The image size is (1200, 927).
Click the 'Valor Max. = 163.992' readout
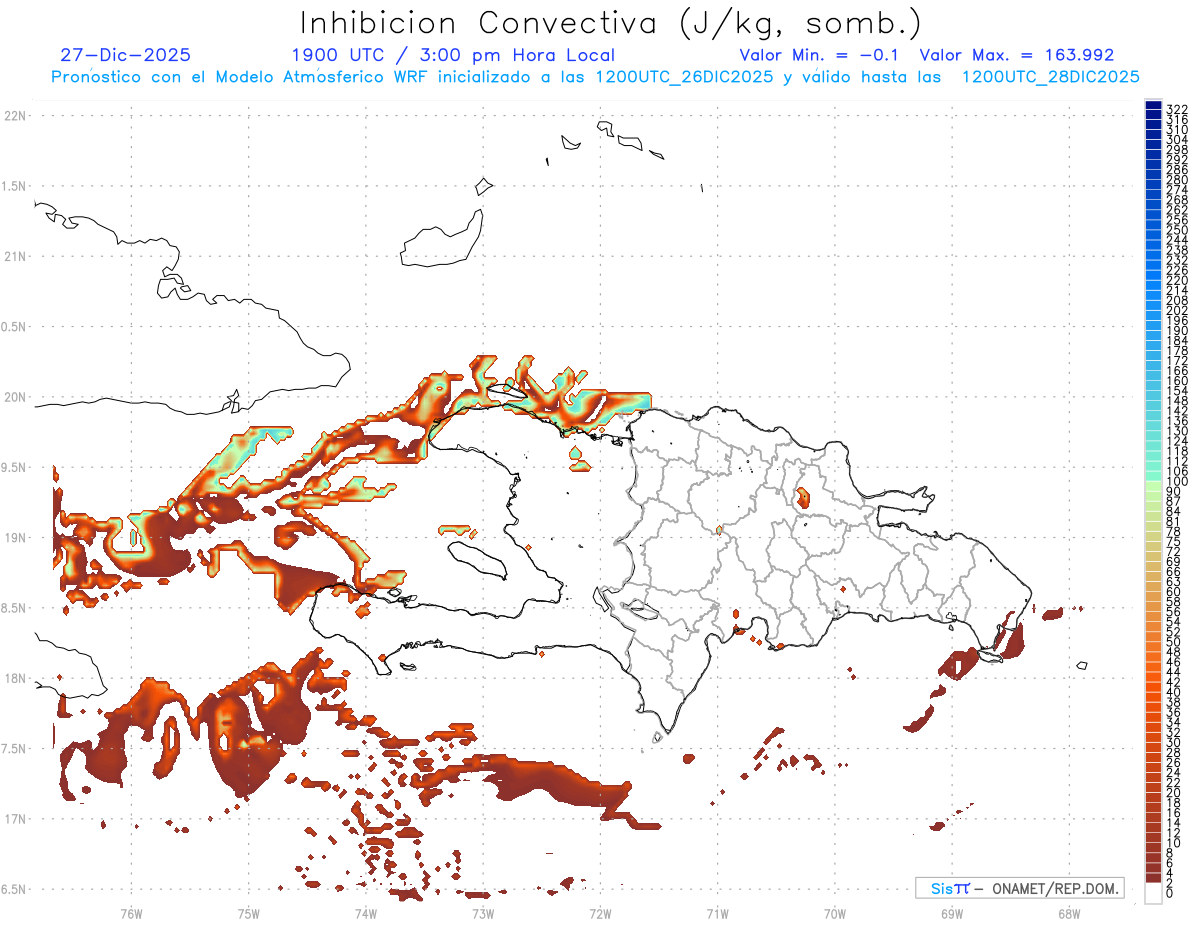(x=1017, y=55)
